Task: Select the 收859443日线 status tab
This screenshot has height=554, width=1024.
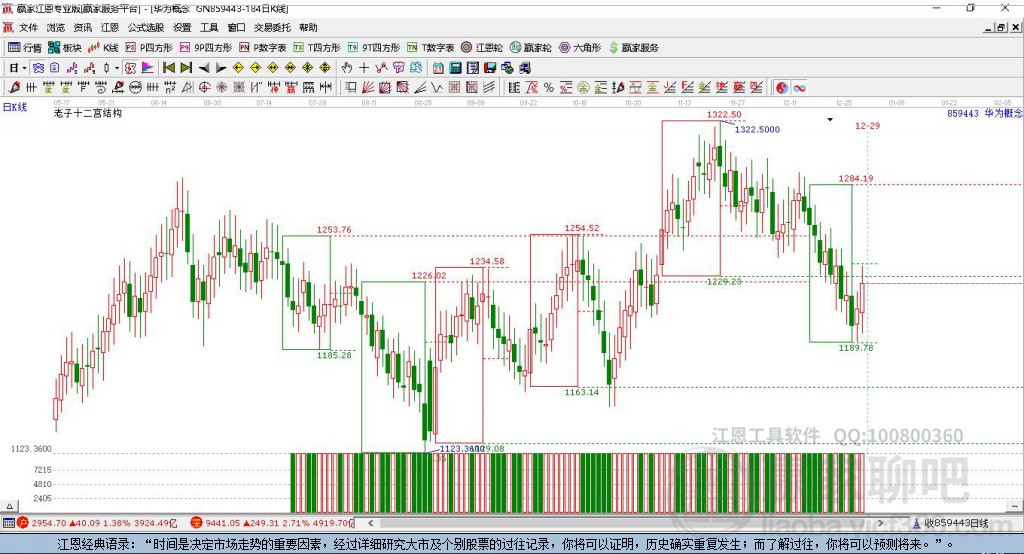Action: 950,523
